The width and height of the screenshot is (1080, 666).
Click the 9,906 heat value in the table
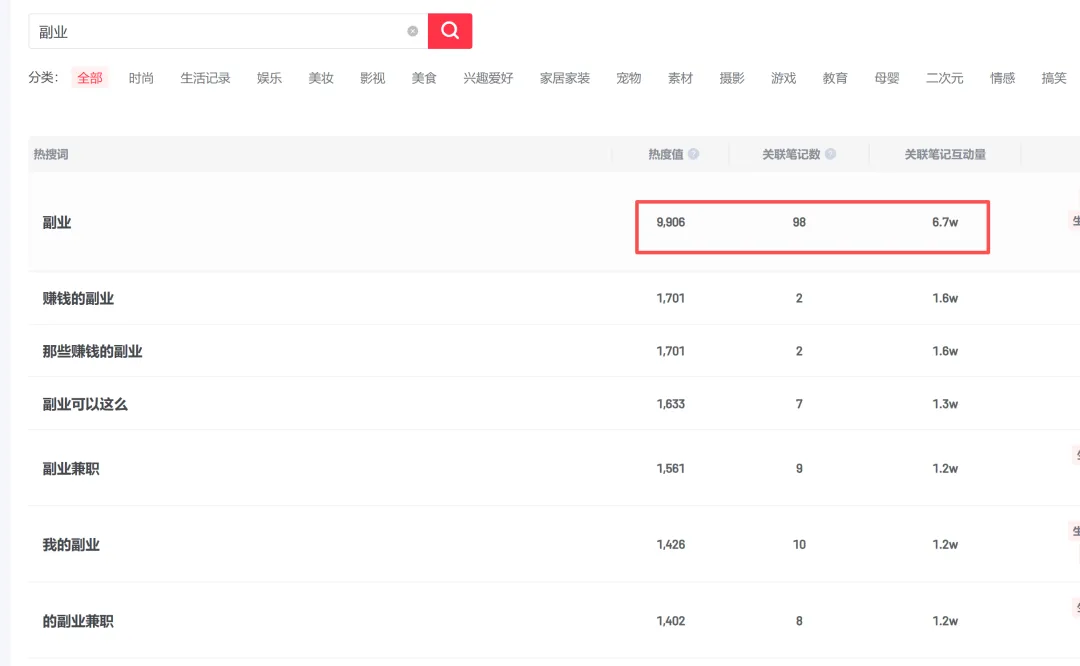(x=671, y=222)
